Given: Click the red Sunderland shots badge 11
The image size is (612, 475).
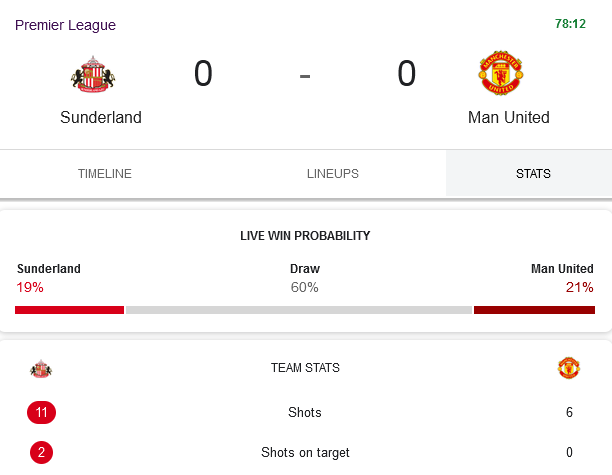Looking at the screenshot, I should (x=41, y=412).
